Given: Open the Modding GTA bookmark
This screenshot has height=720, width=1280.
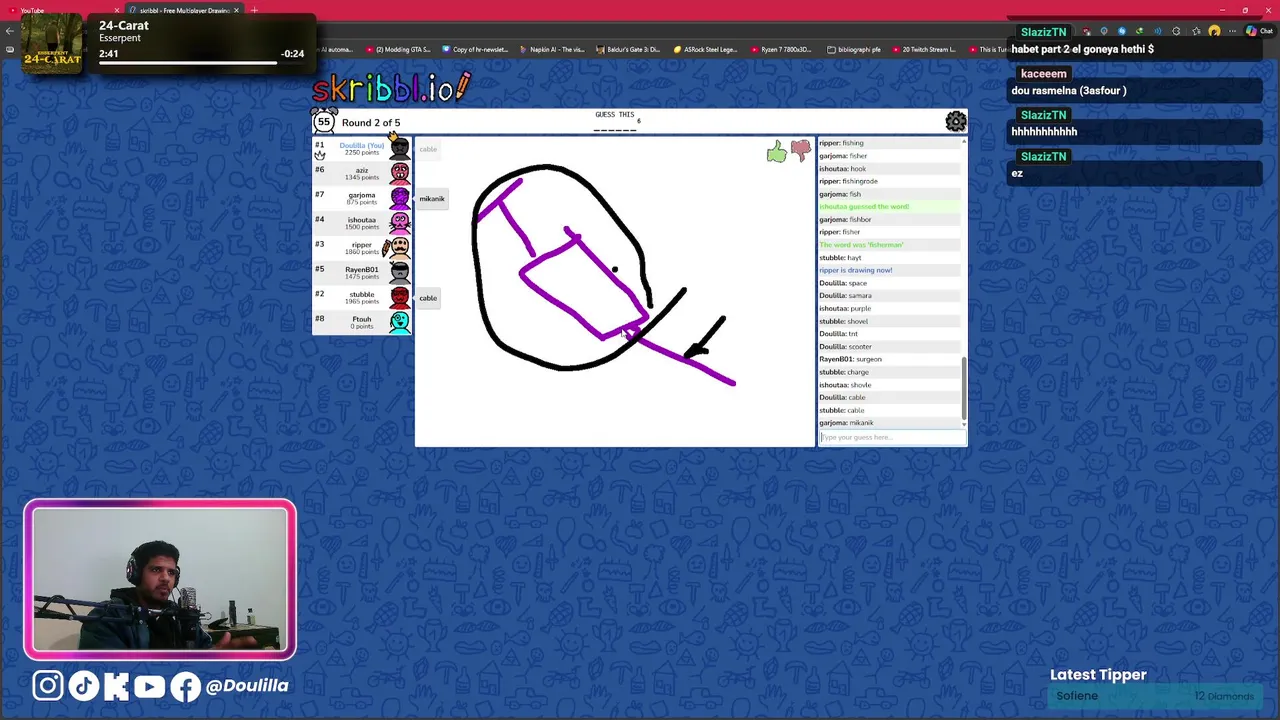Looking at the screenshot, I should coord(398,49).
